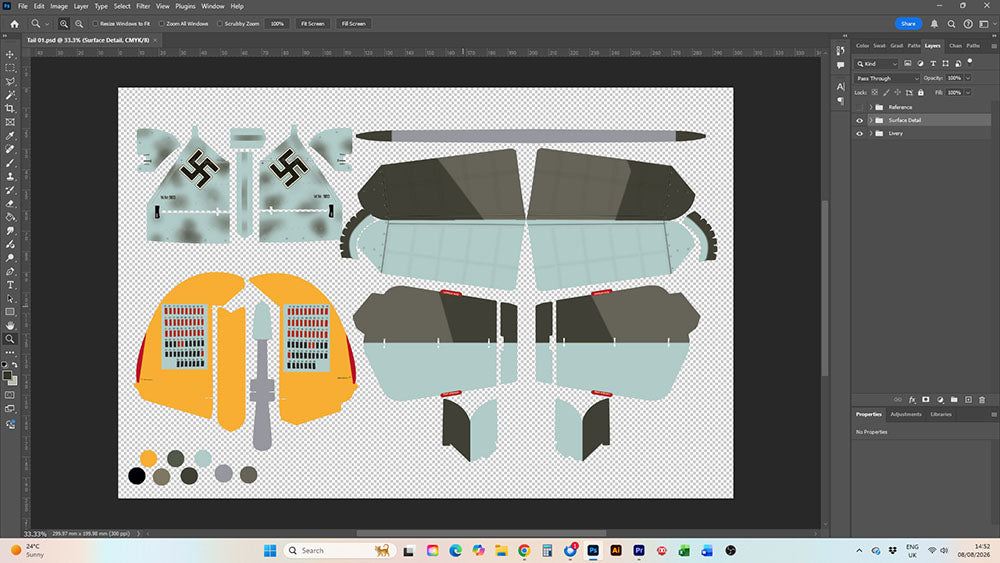Open the Edit Toolbar three-dots menu
This screenshot has height=563, width=1000.
click(10, 353)
